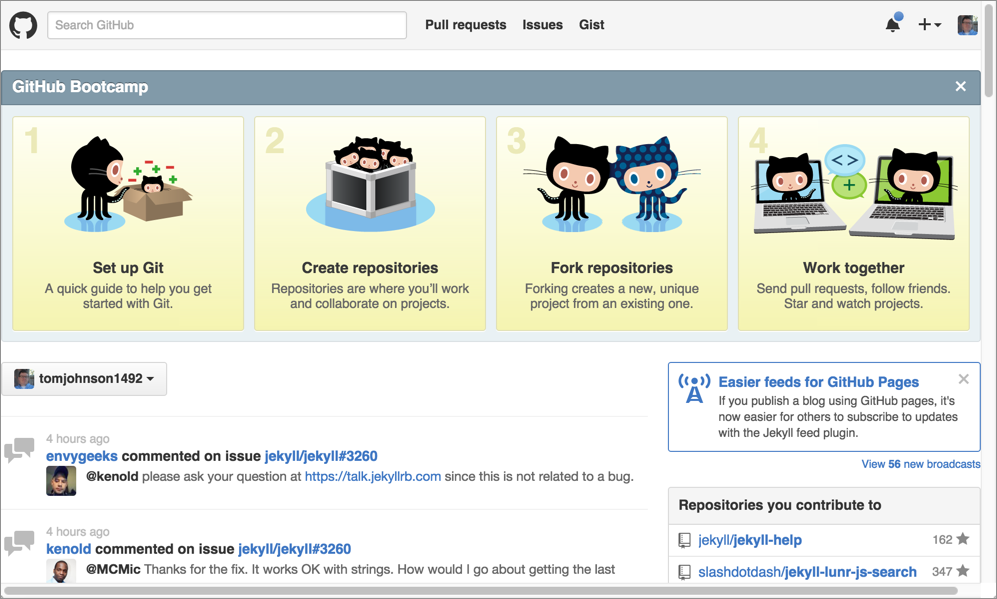Click the envygeeks comment bubble icon
The width and height of the screenshot is (997, 599).
click(x=19, y=451)
